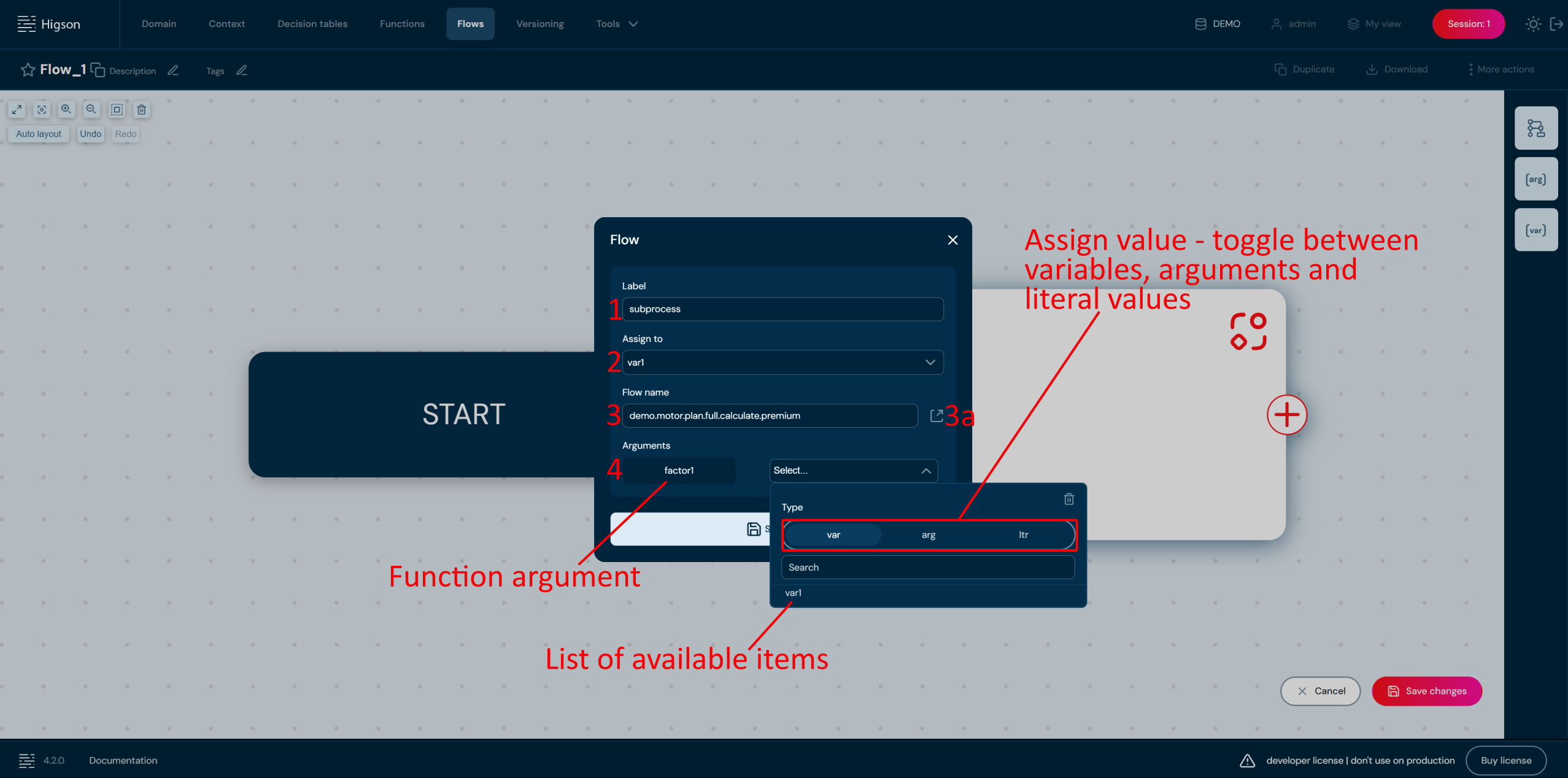Image resolution: width=1568 pixels, height=778 pixels.
Task: Click the zoom in canvas icon
Action: [x=66, y=109]
